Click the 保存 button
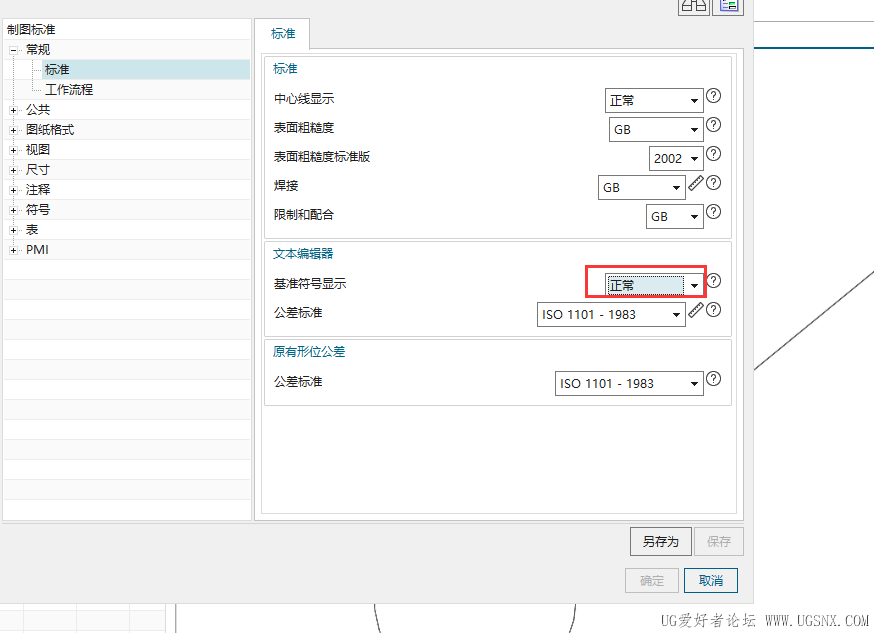This screenshot has height=633, width=874. point(718,542)
